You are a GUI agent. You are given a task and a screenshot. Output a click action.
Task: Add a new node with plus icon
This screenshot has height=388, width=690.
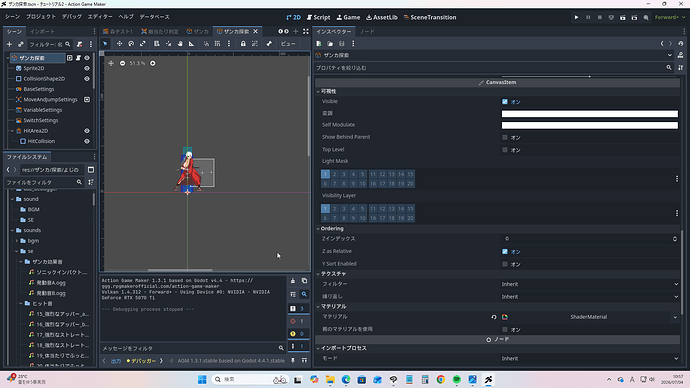[x=9, y=44]
